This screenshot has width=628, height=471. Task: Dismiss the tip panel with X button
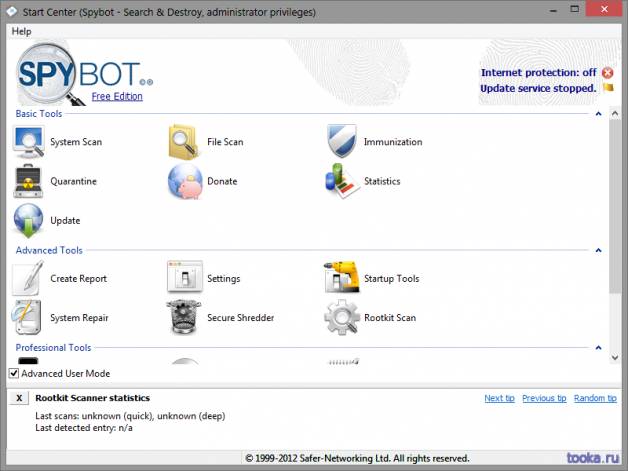tap(19, 398)
